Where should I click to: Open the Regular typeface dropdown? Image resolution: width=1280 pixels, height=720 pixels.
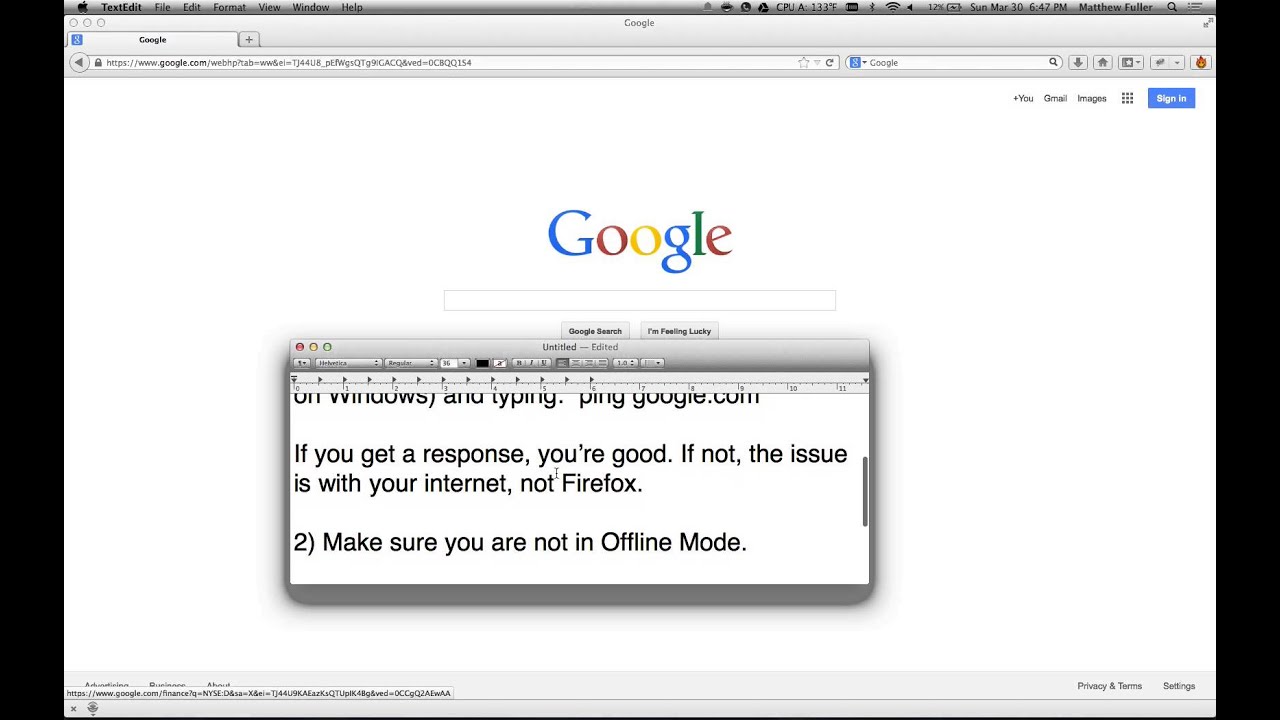pos(411,363)
